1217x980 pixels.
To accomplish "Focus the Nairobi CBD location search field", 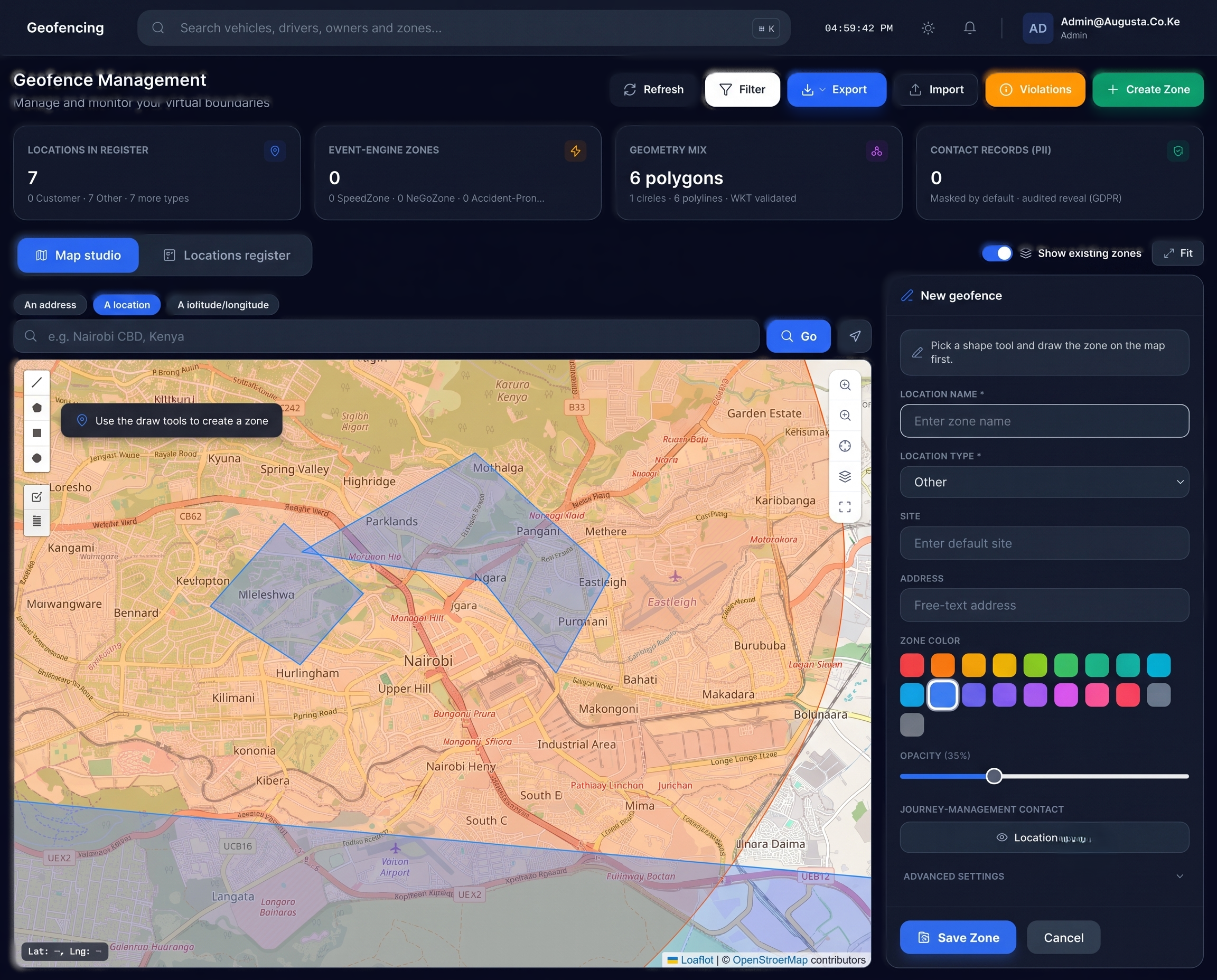I will (386, 336).
